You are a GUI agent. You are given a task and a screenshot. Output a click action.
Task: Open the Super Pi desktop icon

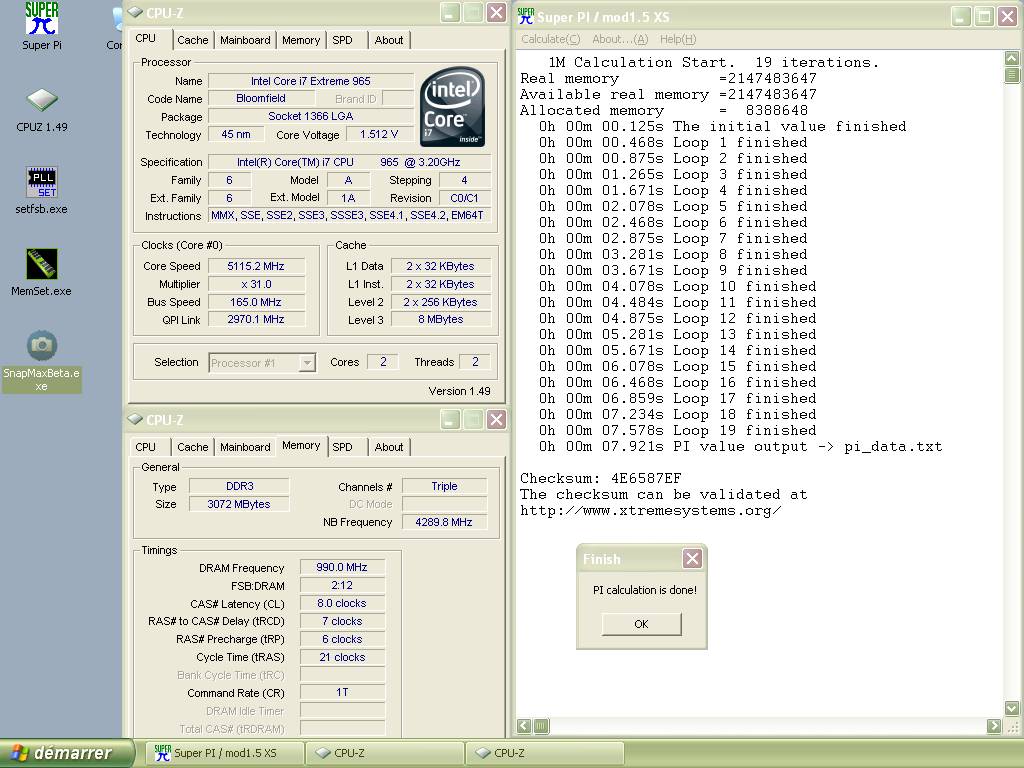click(x=42, y=26)
